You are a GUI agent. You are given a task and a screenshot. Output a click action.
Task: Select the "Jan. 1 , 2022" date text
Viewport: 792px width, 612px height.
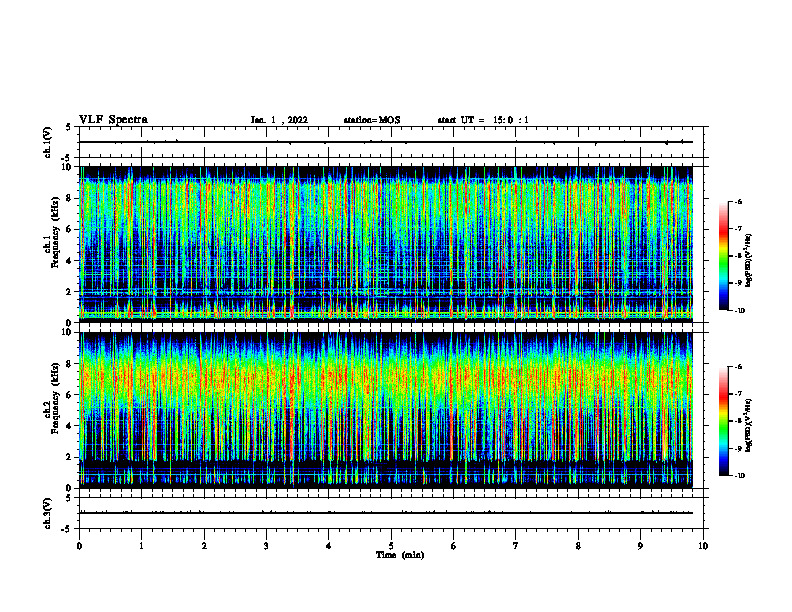(279, 120)
